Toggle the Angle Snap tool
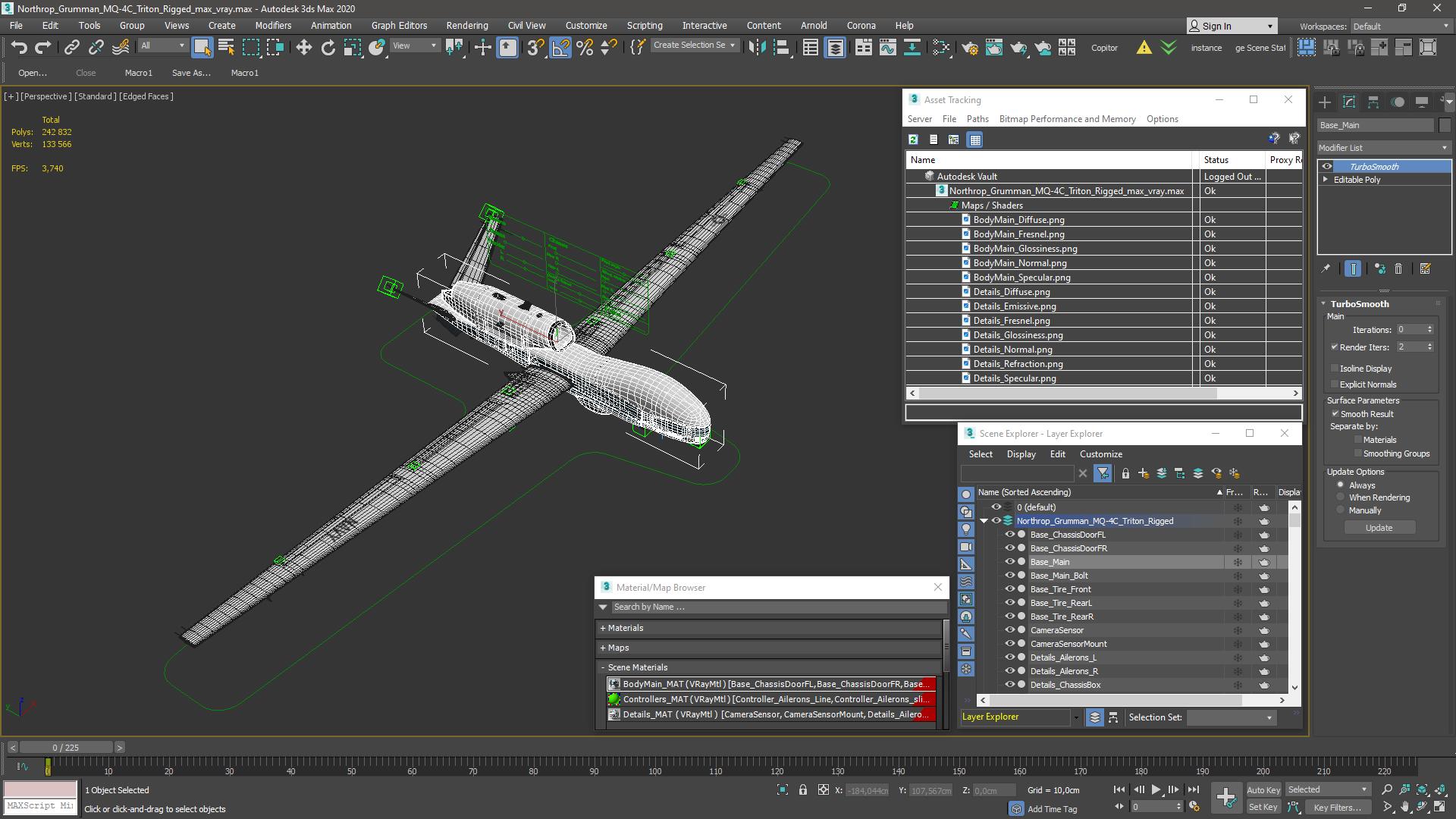The width and height of the screenshot is (1456, 819). (560, 48)
